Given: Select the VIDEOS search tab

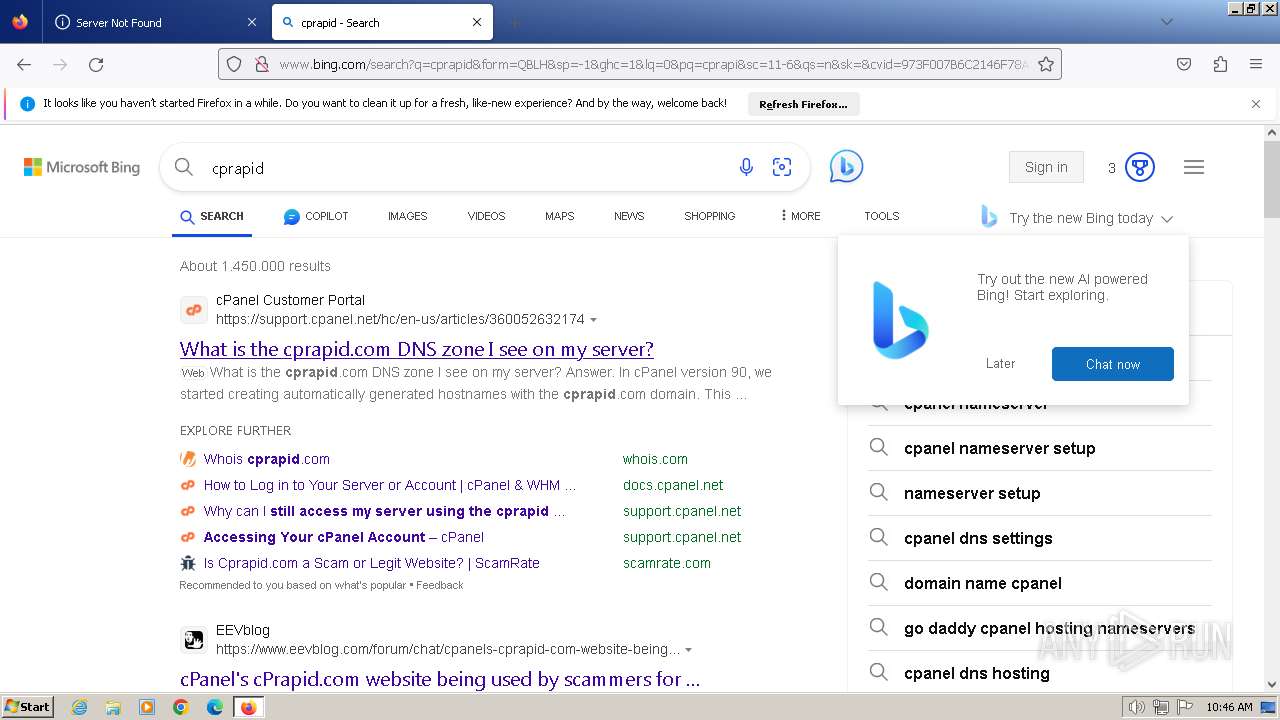Looking at the screenshot, I should (486, 216).
